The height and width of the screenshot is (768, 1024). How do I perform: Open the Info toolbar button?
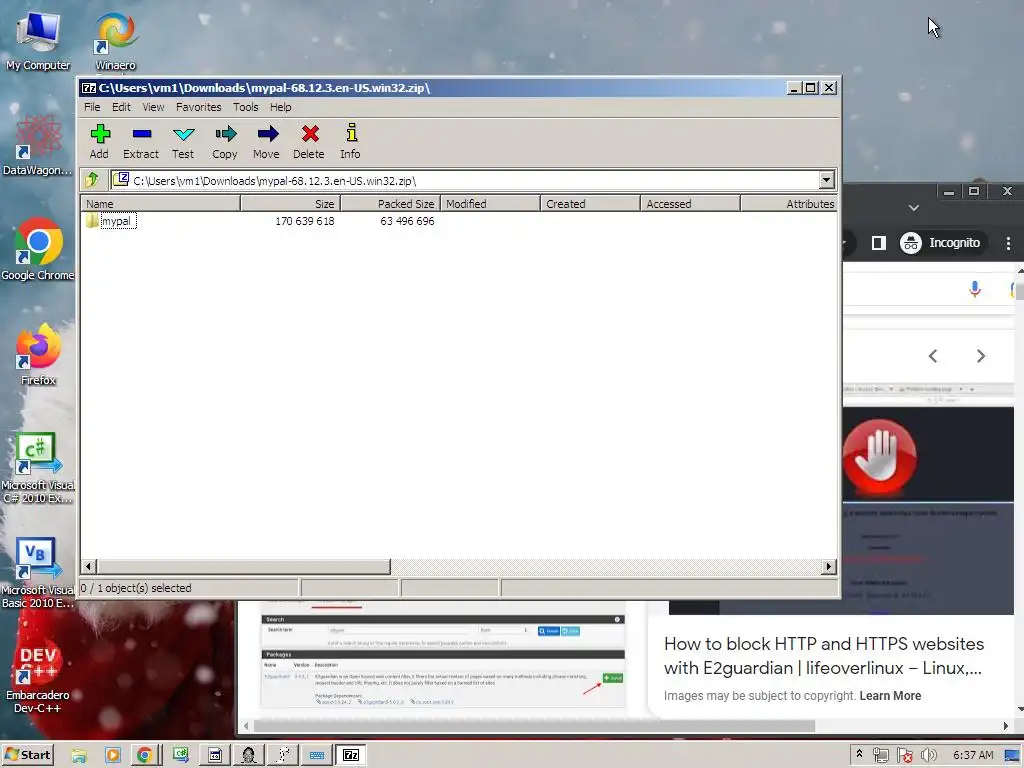(x=350, y=141)
